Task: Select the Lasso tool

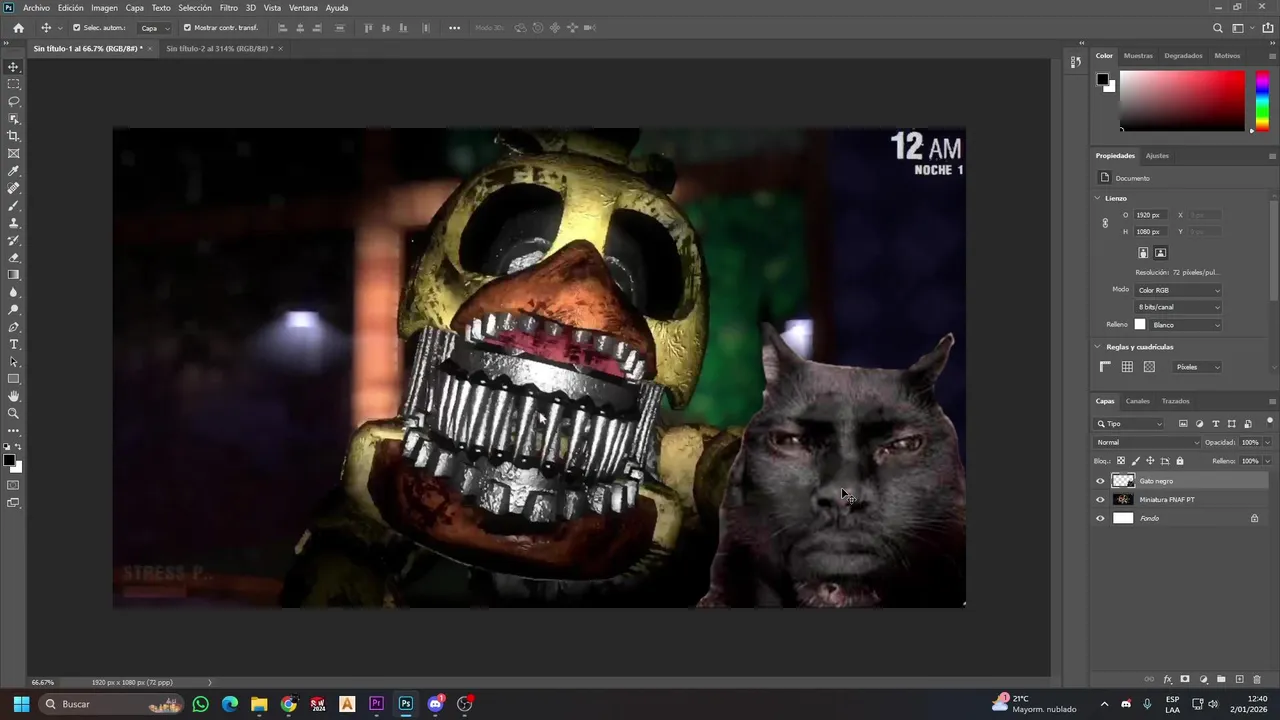Action: pos(13,101)
